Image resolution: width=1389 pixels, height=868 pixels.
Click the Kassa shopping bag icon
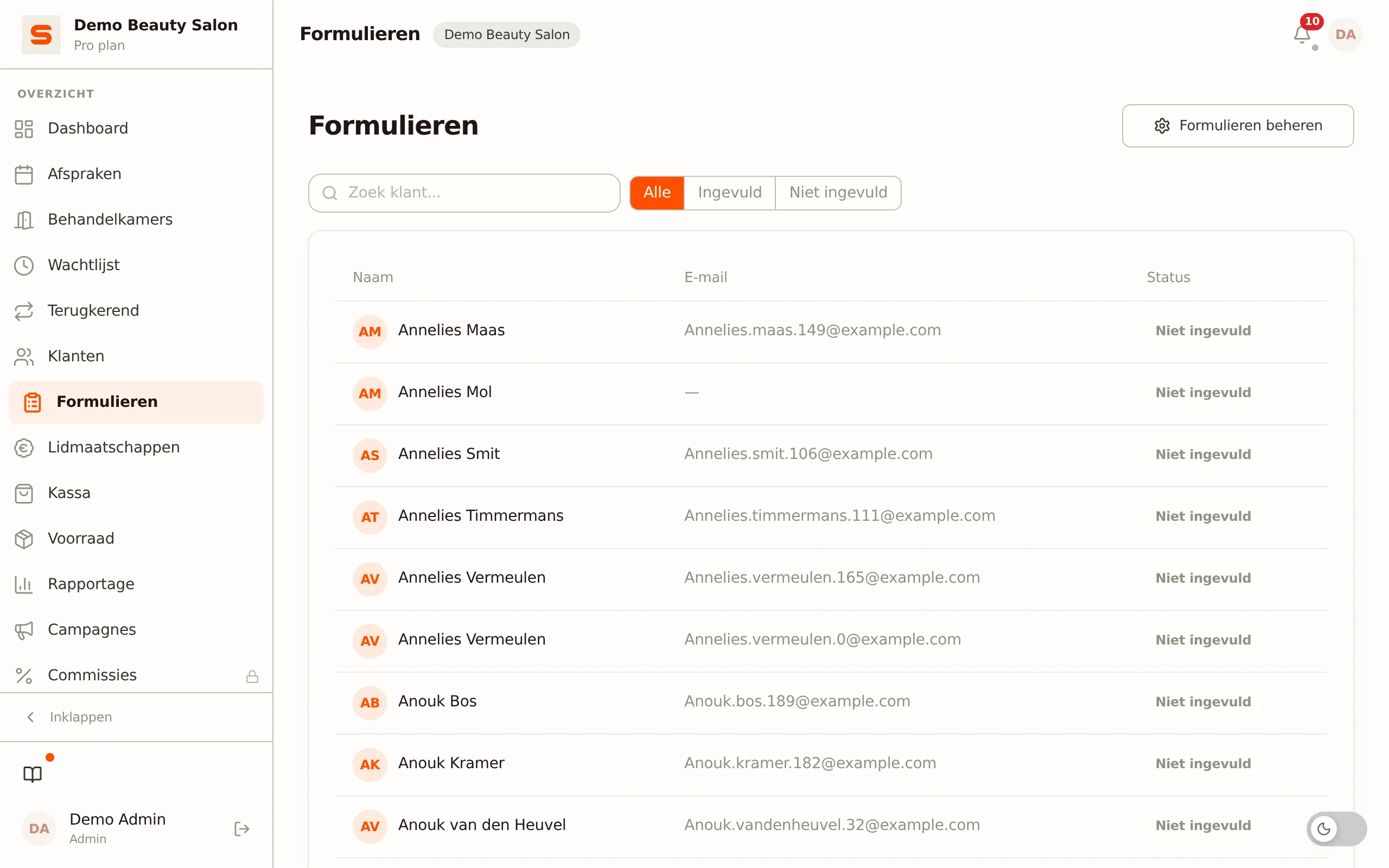[x=23, y=493]
